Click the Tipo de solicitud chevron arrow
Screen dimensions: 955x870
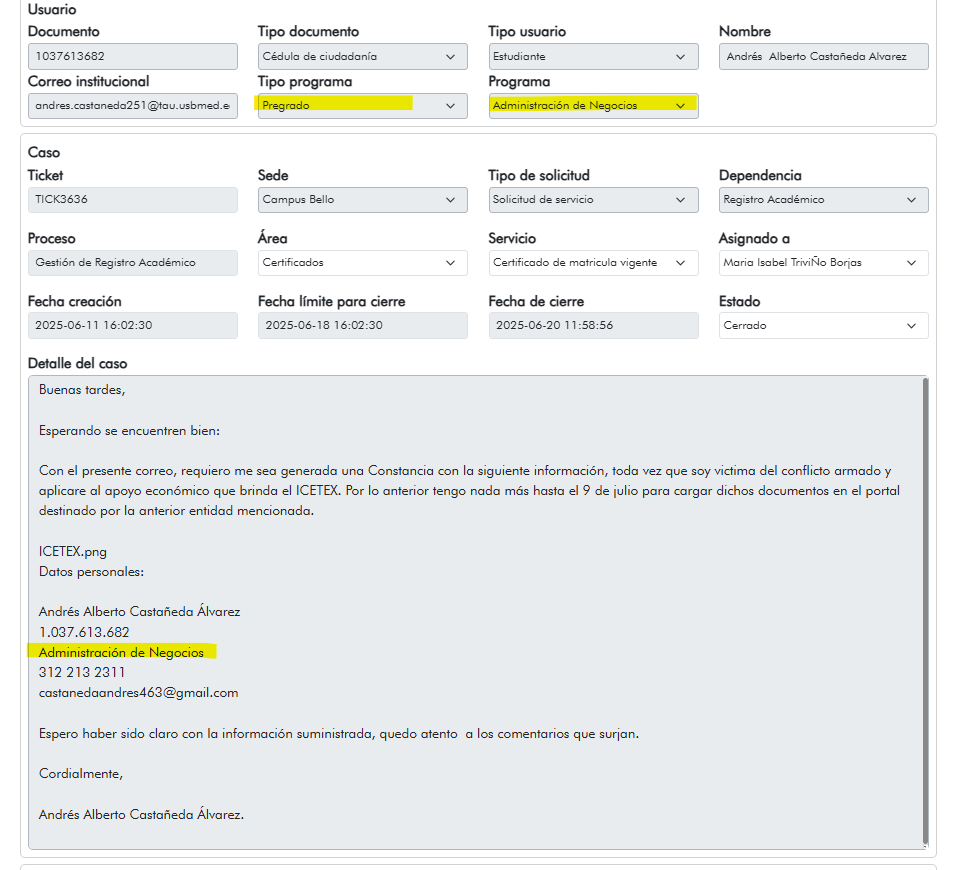(x=680, y=200)
